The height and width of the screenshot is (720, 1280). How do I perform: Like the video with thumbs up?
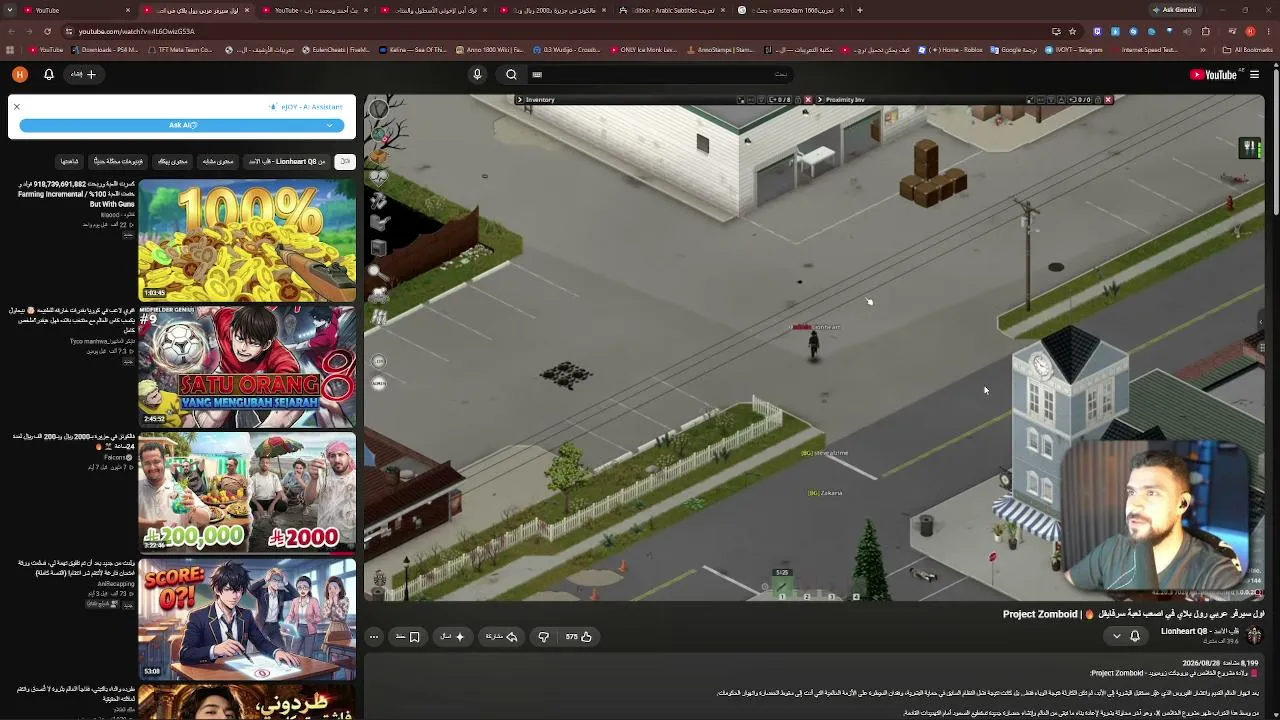(x=579, y=636)
